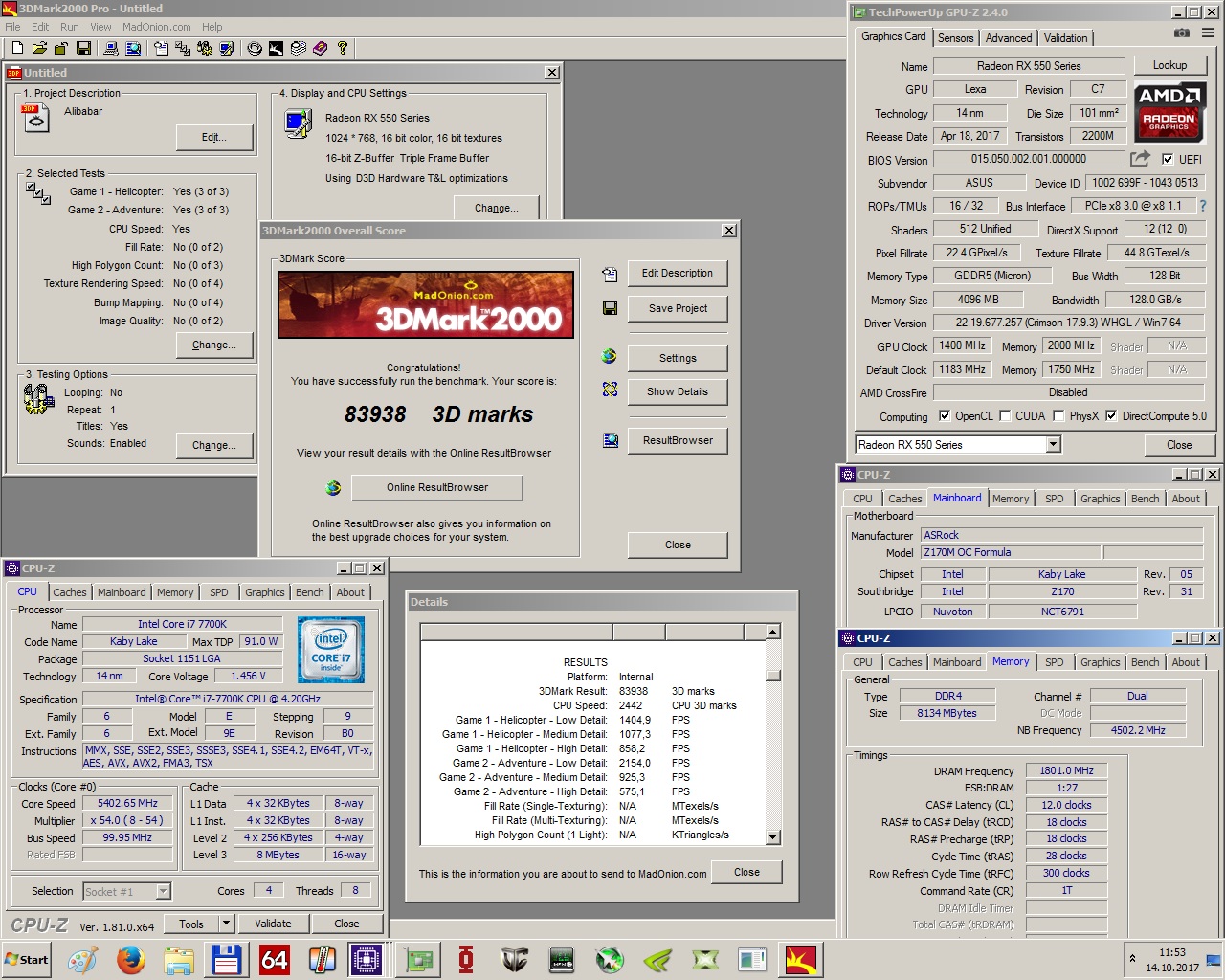Click the blue question mark beside Bus Interface

1203,206
